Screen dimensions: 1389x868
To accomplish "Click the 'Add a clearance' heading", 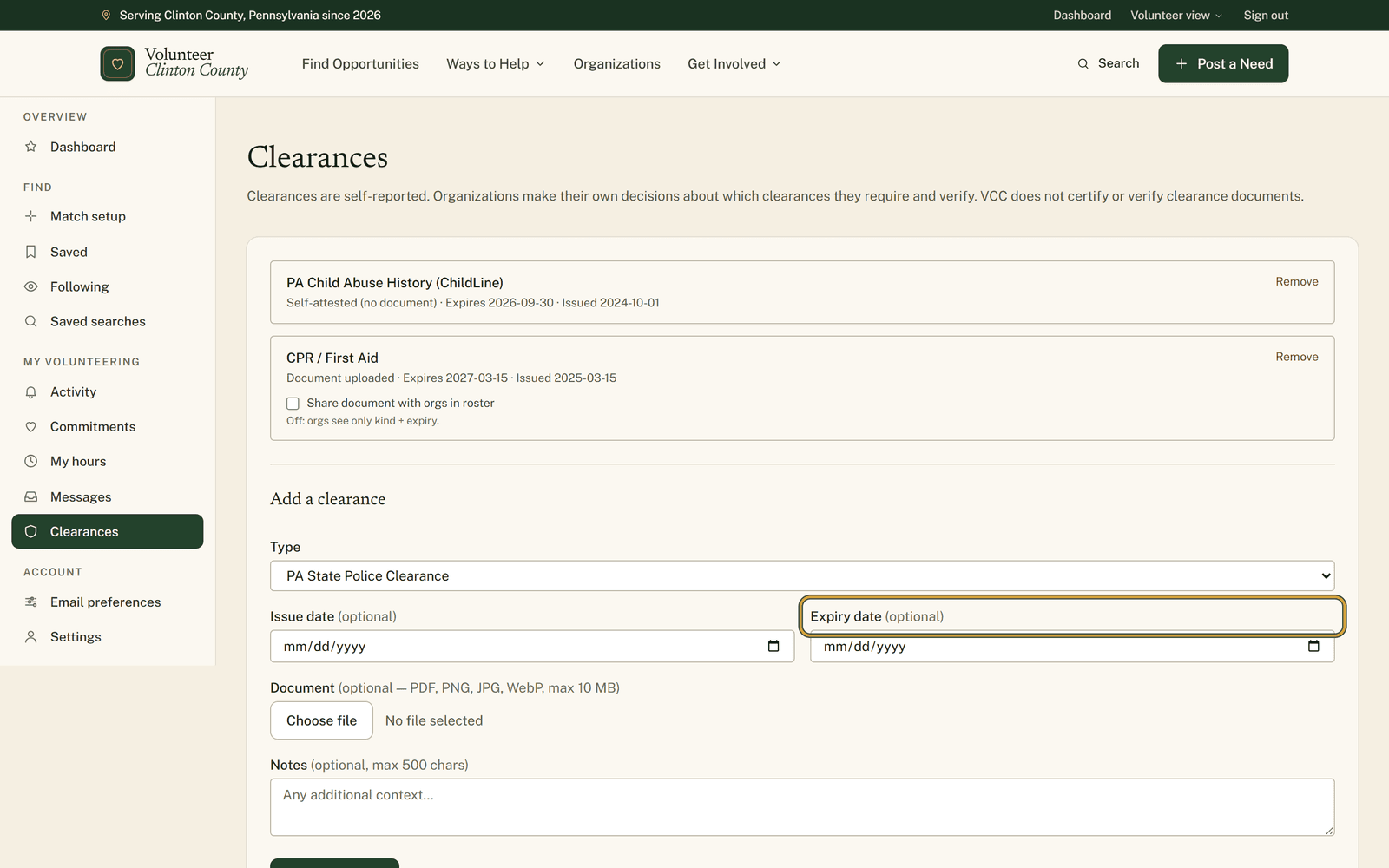I will click(327, 499).
